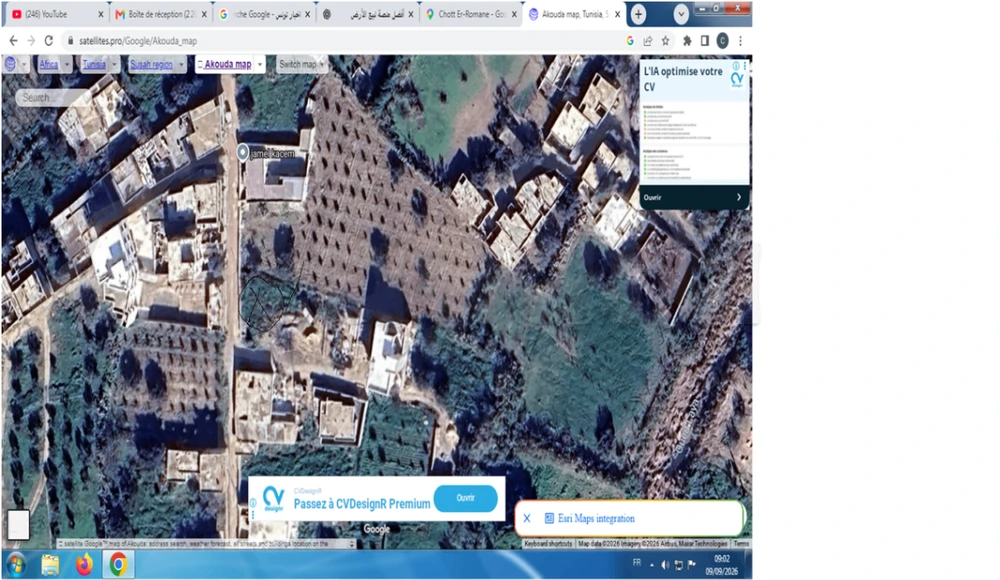Open Windows Start menu
The height and width of the screenshot is (580, 1000).
(x=16, y=565)
